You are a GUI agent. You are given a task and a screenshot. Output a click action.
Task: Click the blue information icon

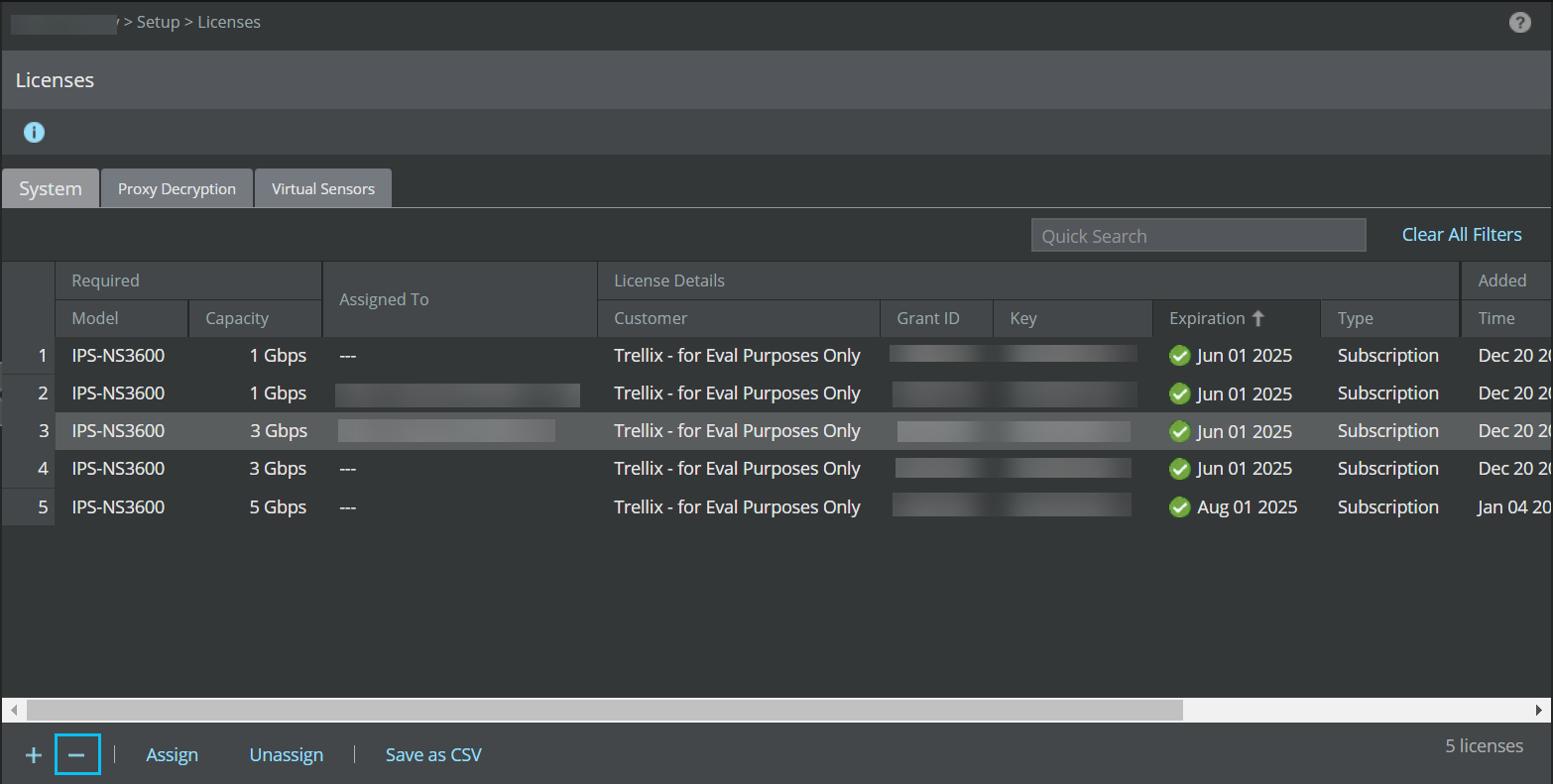click(x=34, y=132)
